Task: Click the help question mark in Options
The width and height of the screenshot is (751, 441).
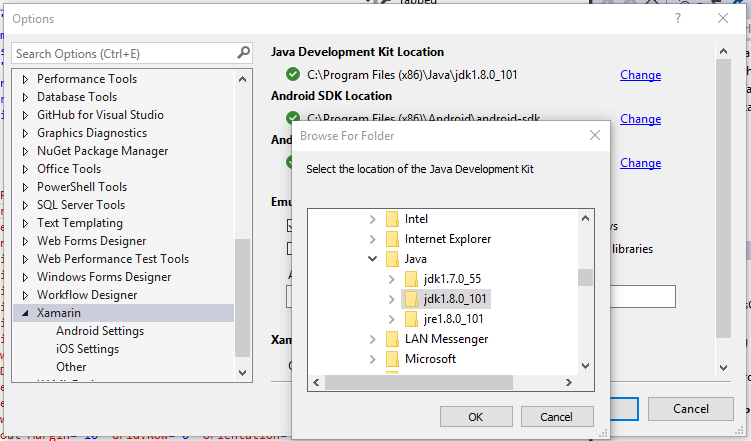Action: 678,18
